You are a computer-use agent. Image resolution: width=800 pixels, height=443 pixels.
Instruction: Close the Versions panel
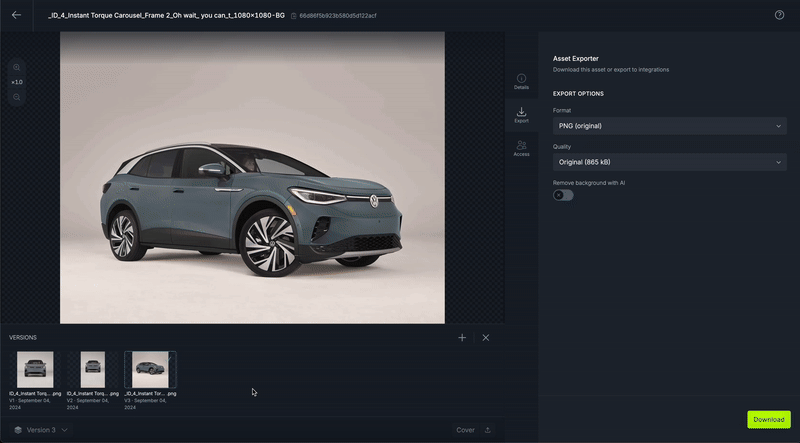pos(486,338)
